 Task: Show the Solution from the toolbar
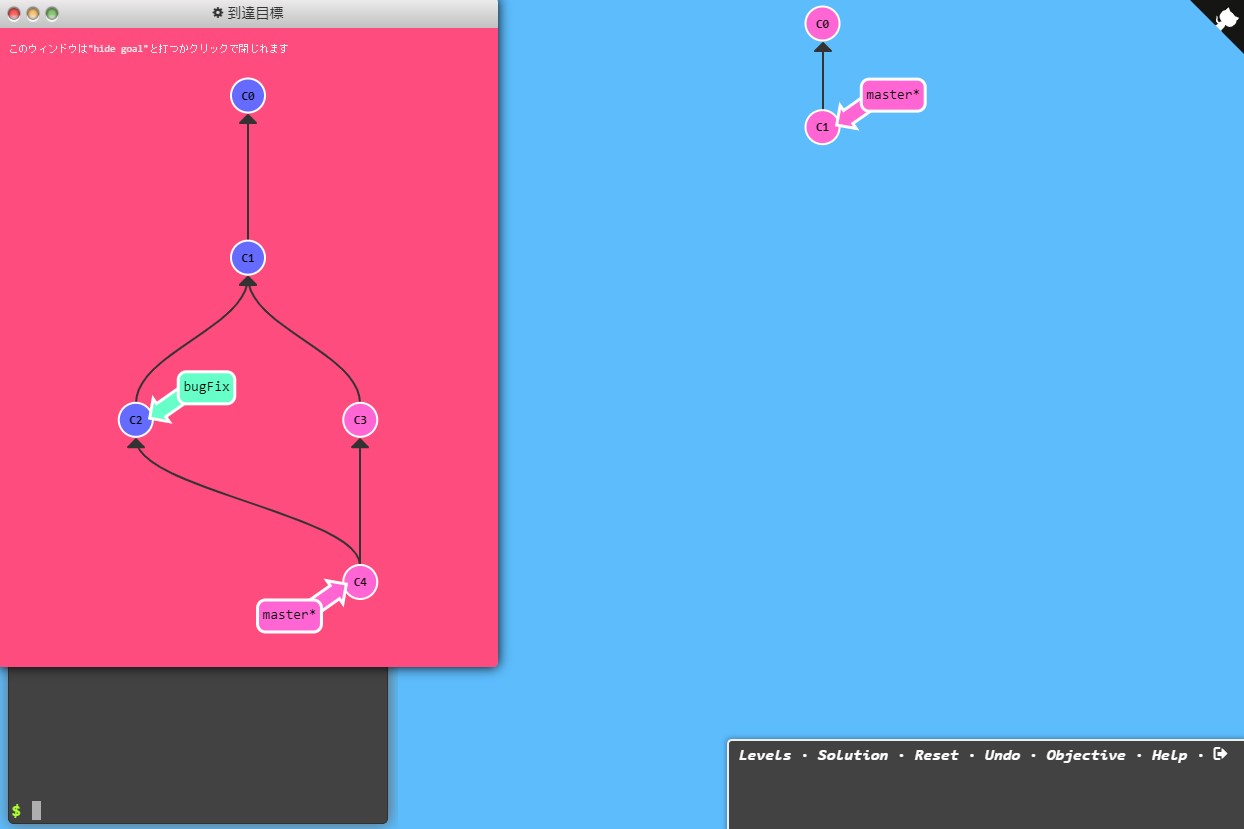pyautogui.click(x=852, y=755)
